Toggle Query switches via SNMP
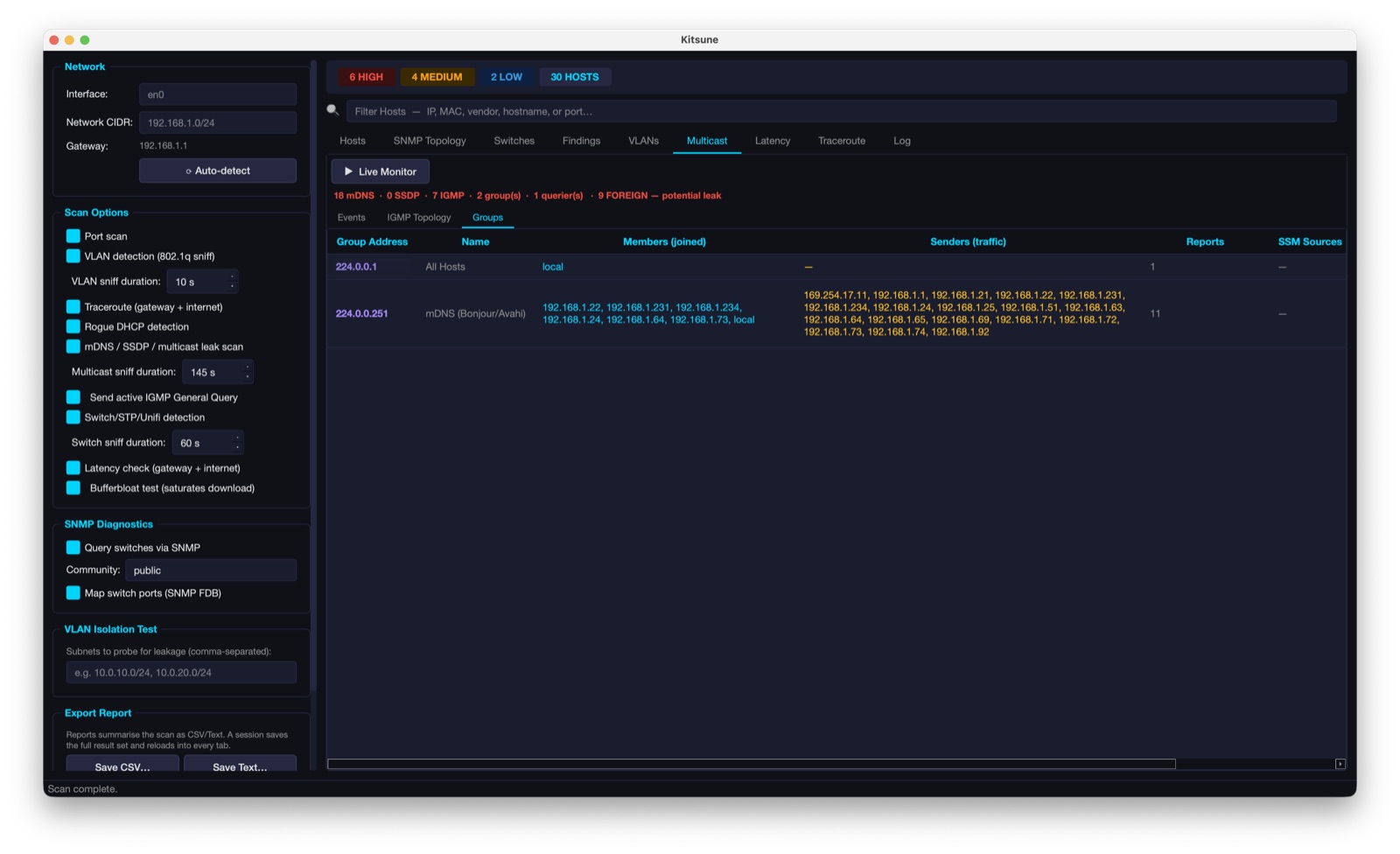Image resolution: width=1400 pixels, height=854 pixels. [73, 548]
